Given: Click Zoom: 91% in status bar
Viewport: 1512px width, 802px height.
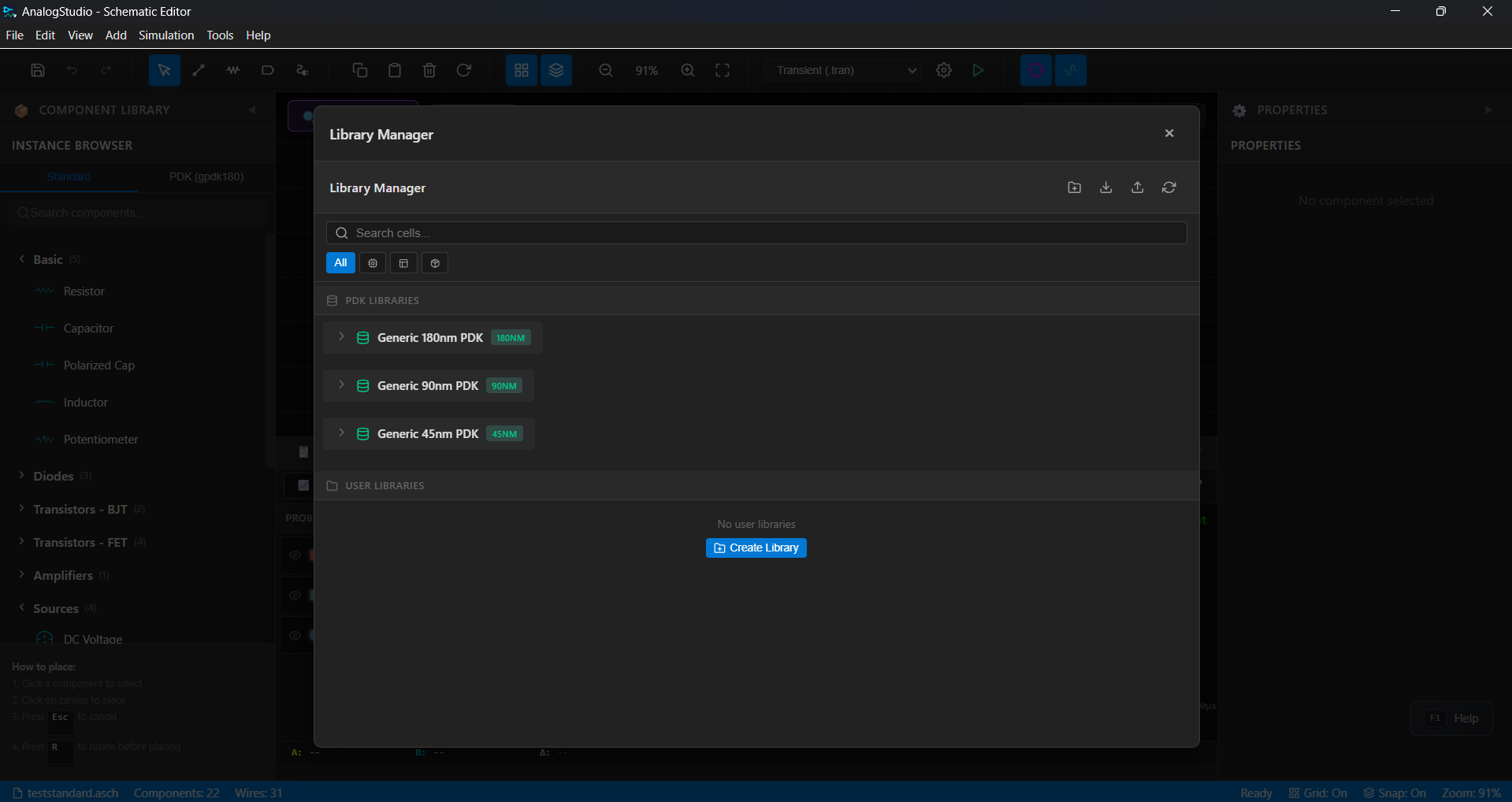Looking at the screenshot, I should click(x=1470, y=793).
